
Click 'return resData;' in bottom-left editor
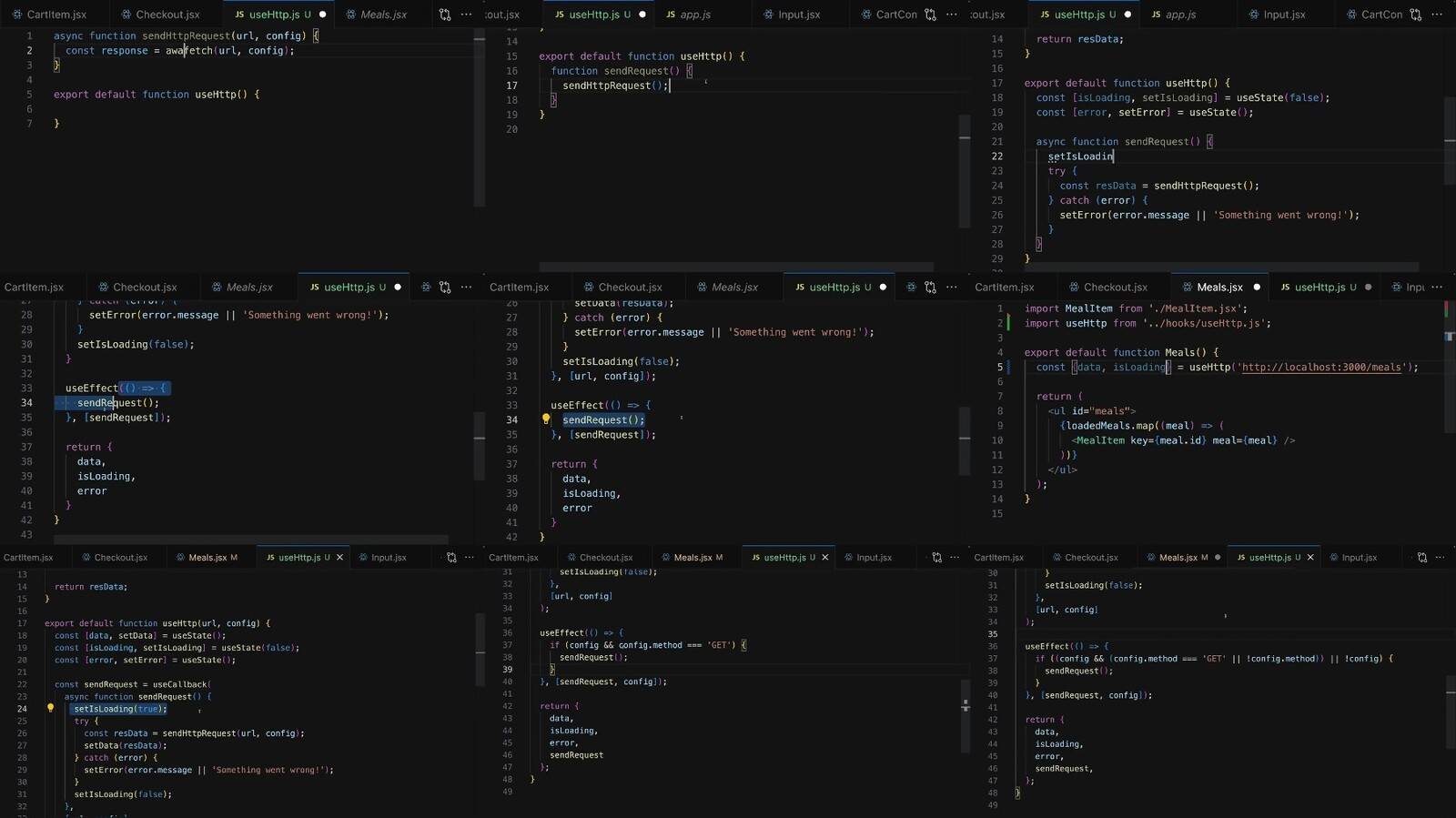pos(91,587)
